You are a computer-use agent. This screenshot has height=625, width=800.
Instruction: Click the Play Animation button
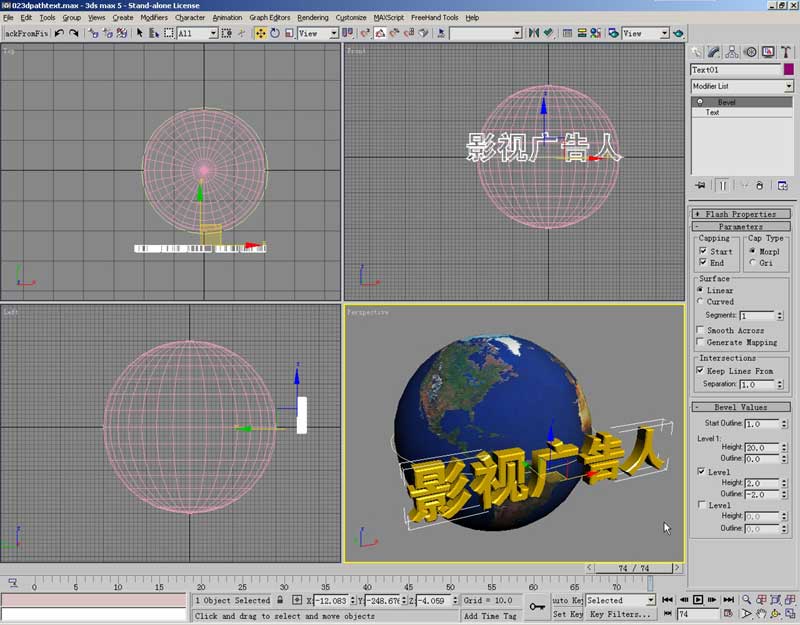699,600
